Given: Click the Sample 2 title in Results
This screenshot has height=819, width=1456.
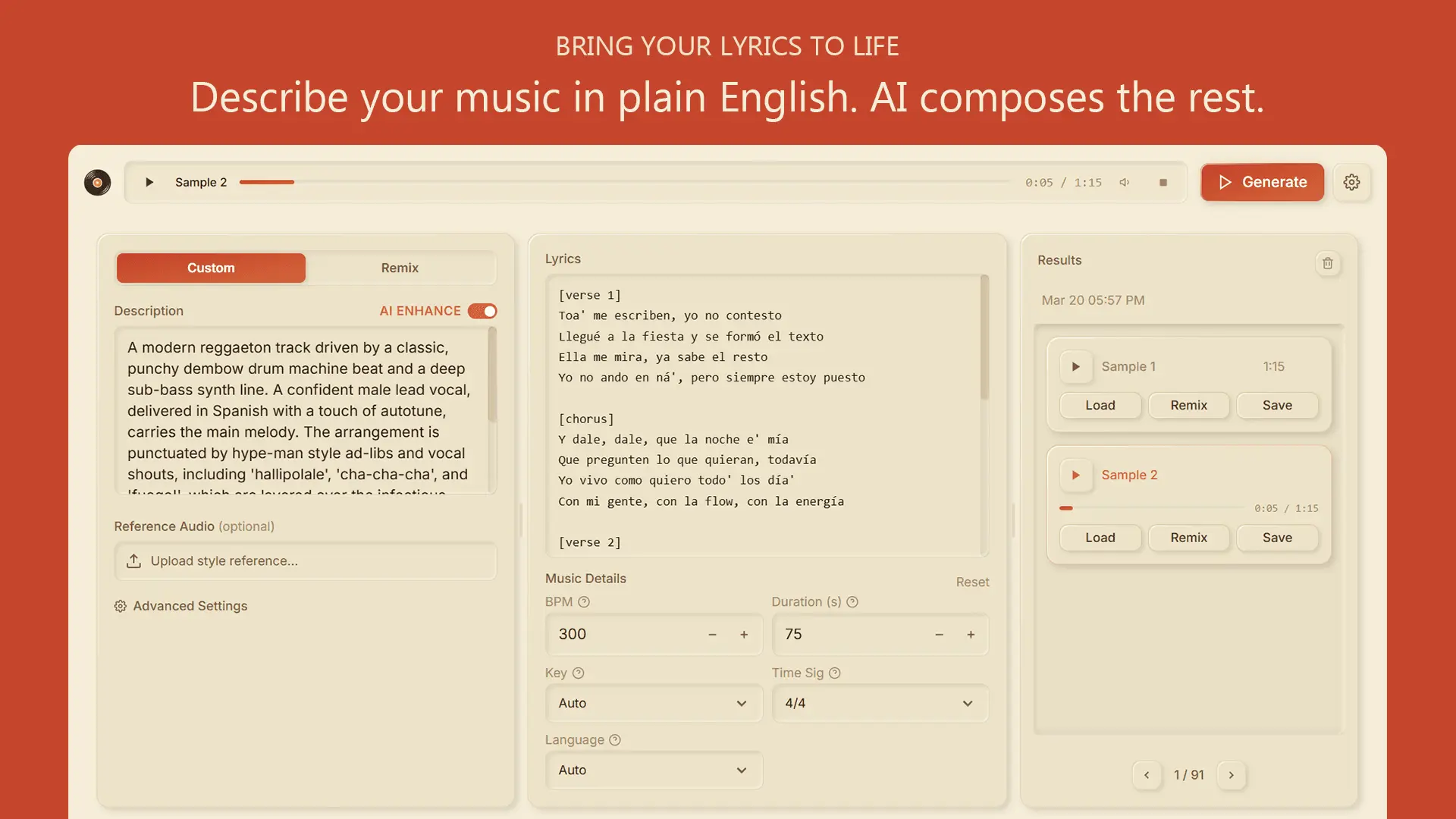Looking at the screenshot, I should [1129, 475].
